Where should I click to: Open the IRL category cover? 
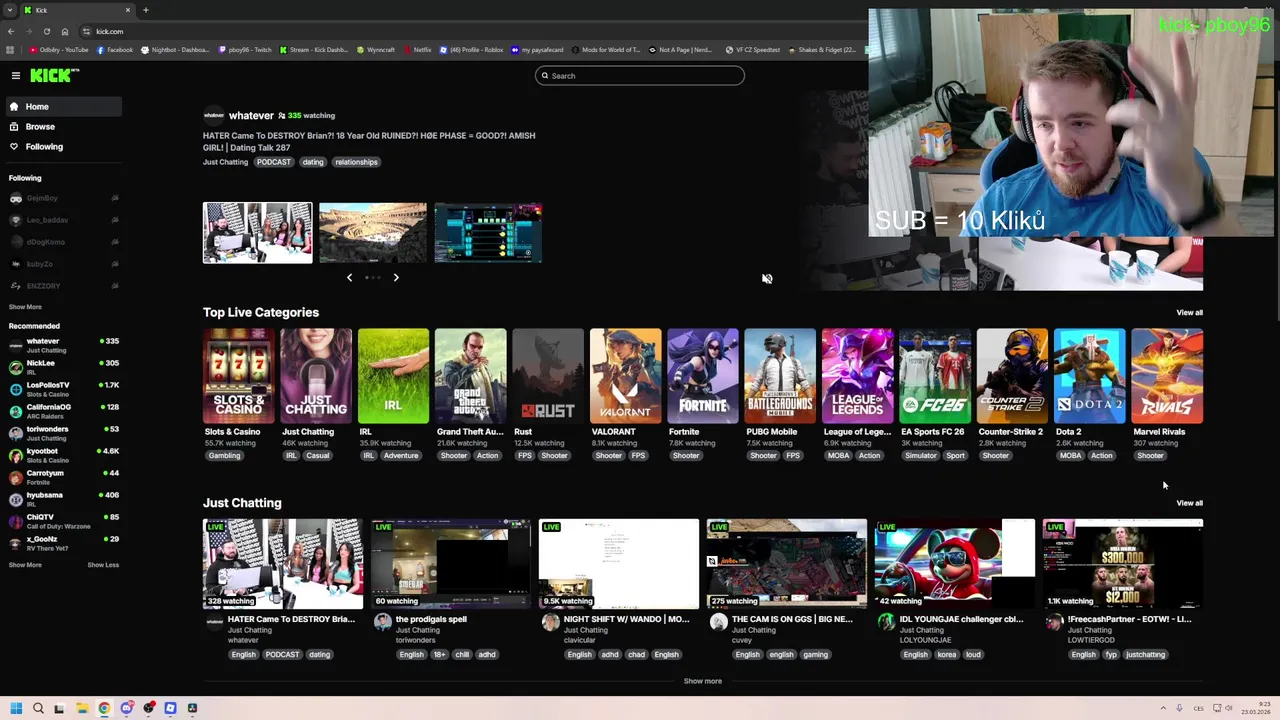[x=393, y=376]
